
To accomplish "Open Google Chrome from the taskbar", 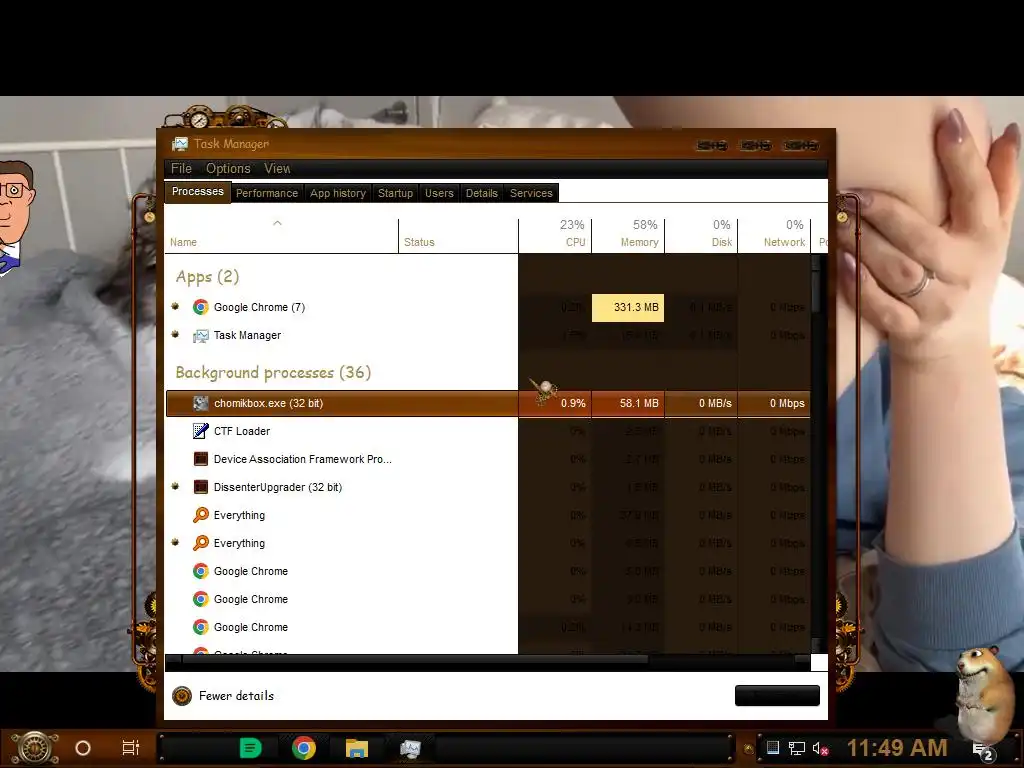I will pos(304,748).
